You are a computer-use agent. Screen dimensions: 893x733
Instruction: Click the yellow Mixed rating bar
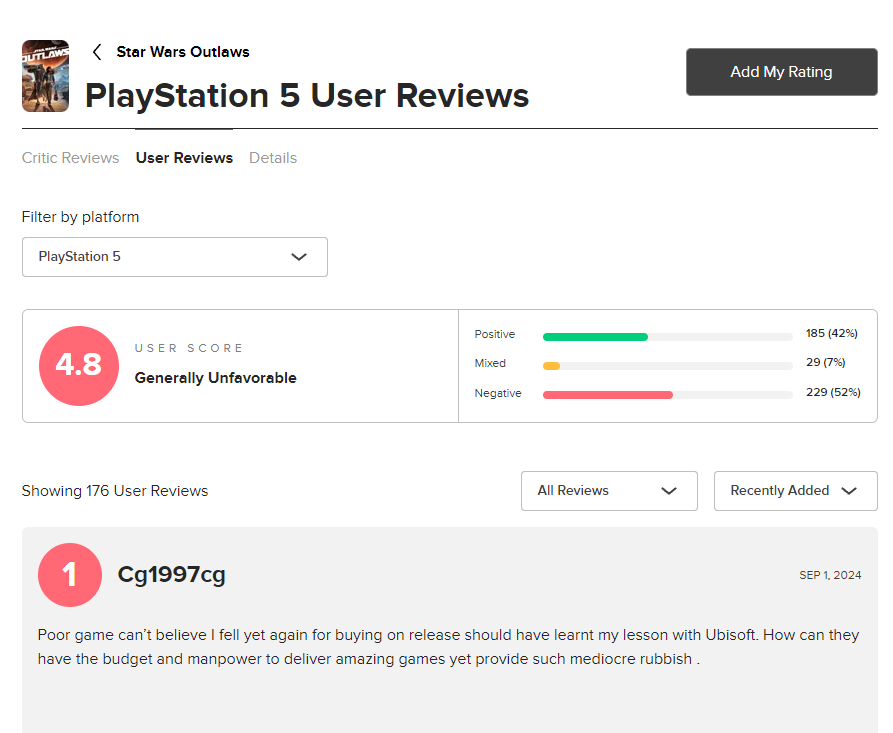tap(551, 366)
